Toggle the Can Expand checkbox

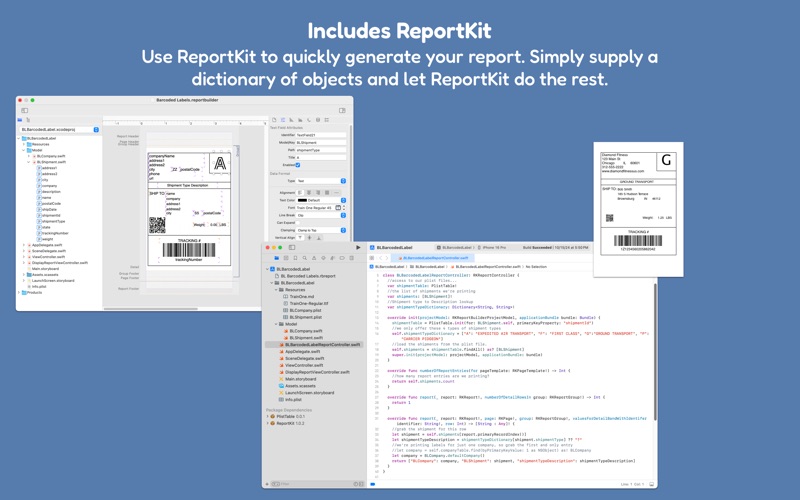(x=298, y=222)
